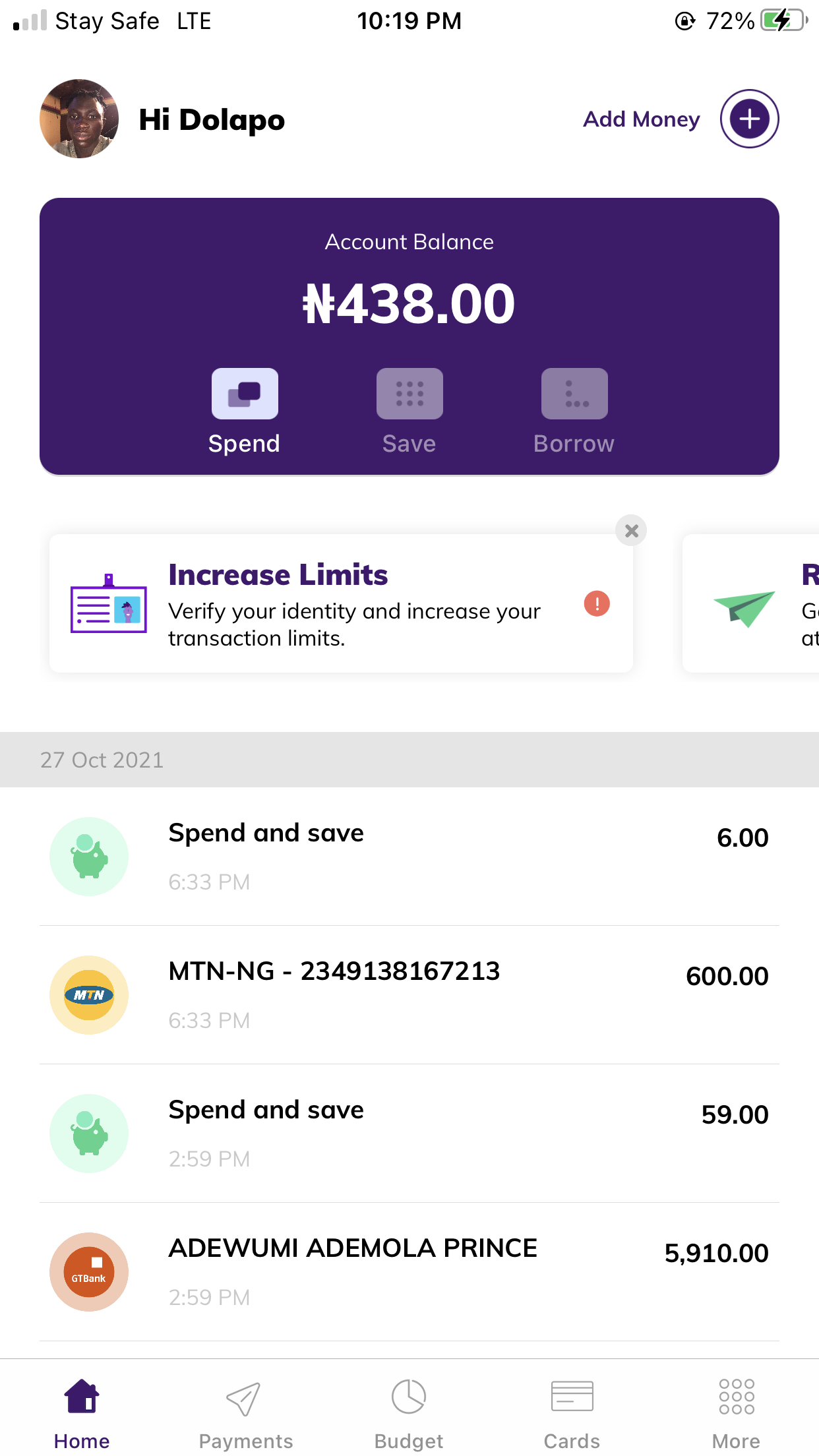Tap the green paper plane icon
Screen dimensions: 819x1456
(744, 607)
